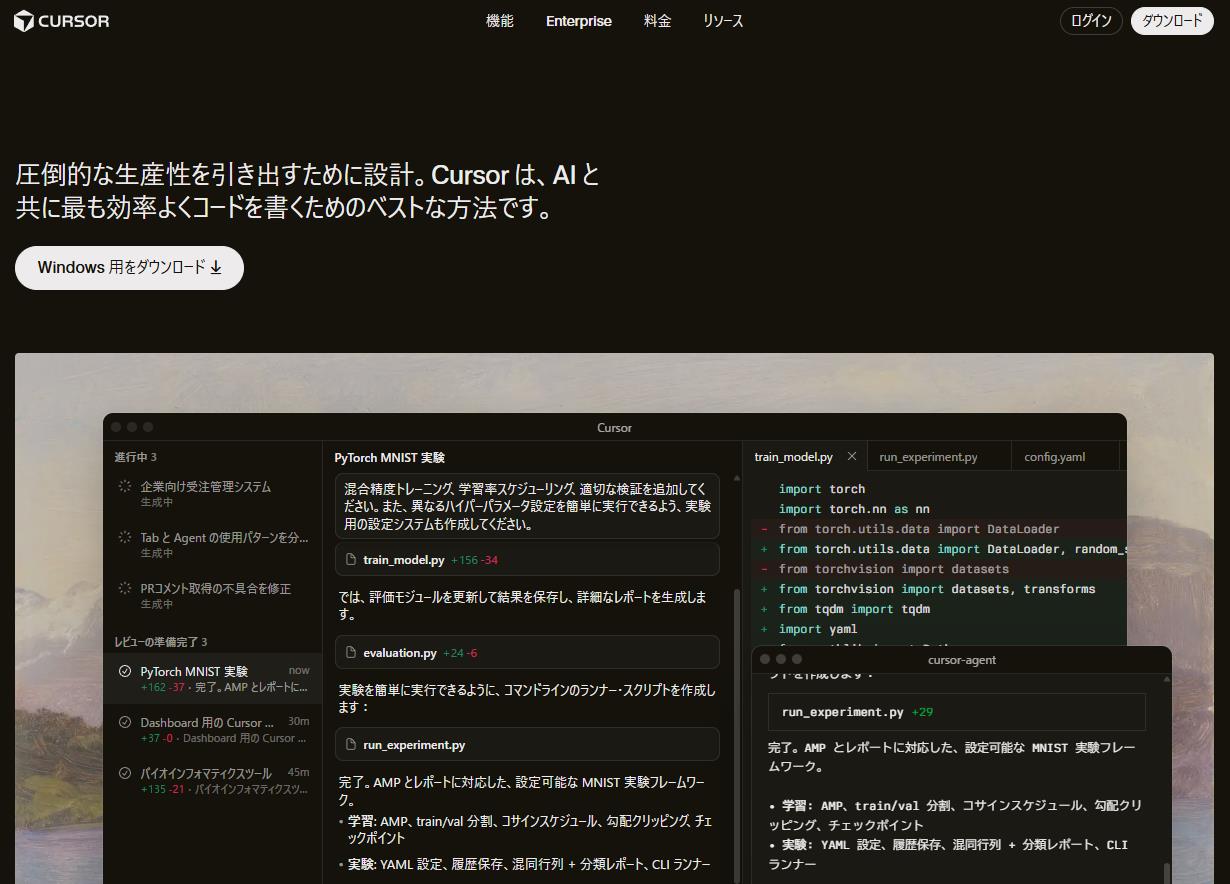Click the レビューの準備完了 3 header
1230x884 pixels.
[x=161, y=642]
